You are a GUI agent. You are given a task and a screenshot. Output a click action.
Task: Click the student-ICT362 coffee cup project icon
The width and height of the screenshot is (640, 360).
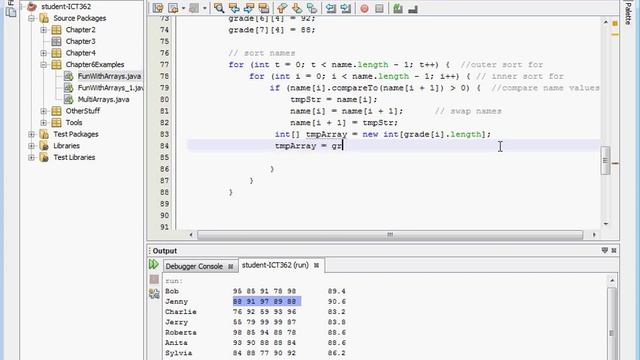[x=32, y=7]
